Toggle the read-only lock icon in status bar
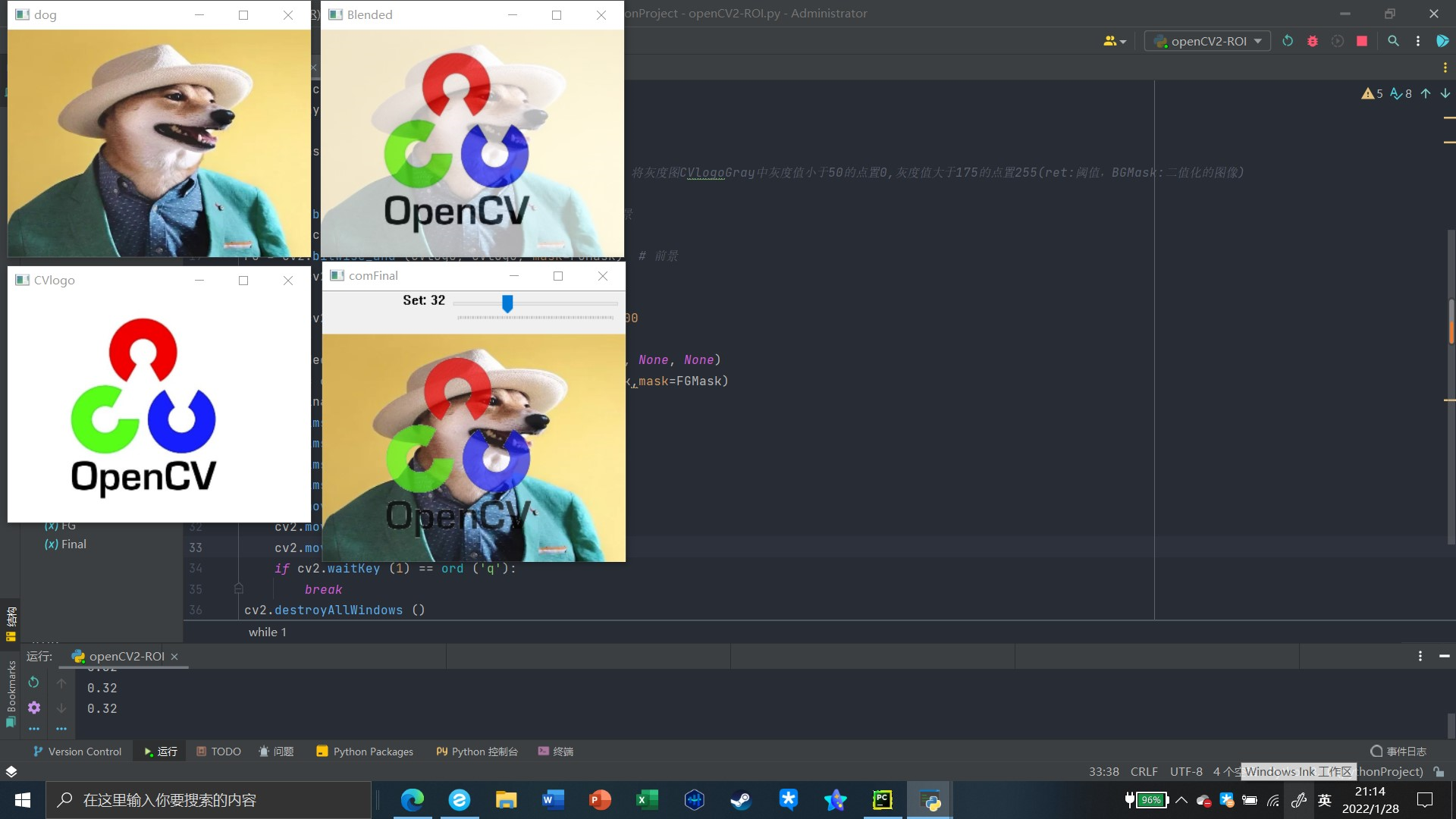This screenshot has height=819, width=1456. pos(1439,771)
